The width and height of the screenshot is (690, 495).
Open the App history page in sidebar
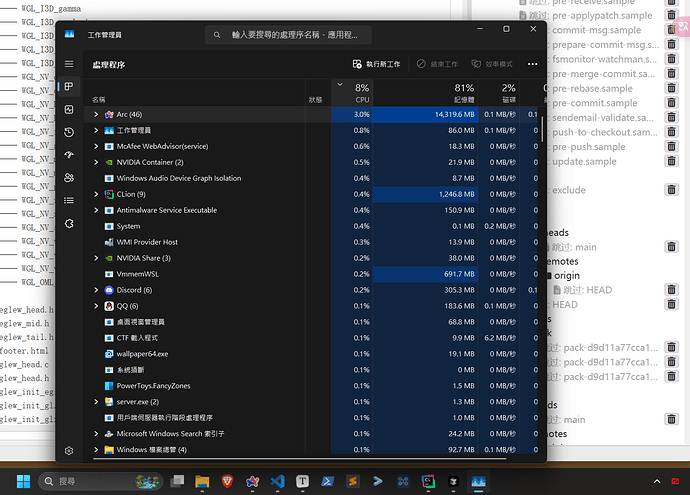69,132
